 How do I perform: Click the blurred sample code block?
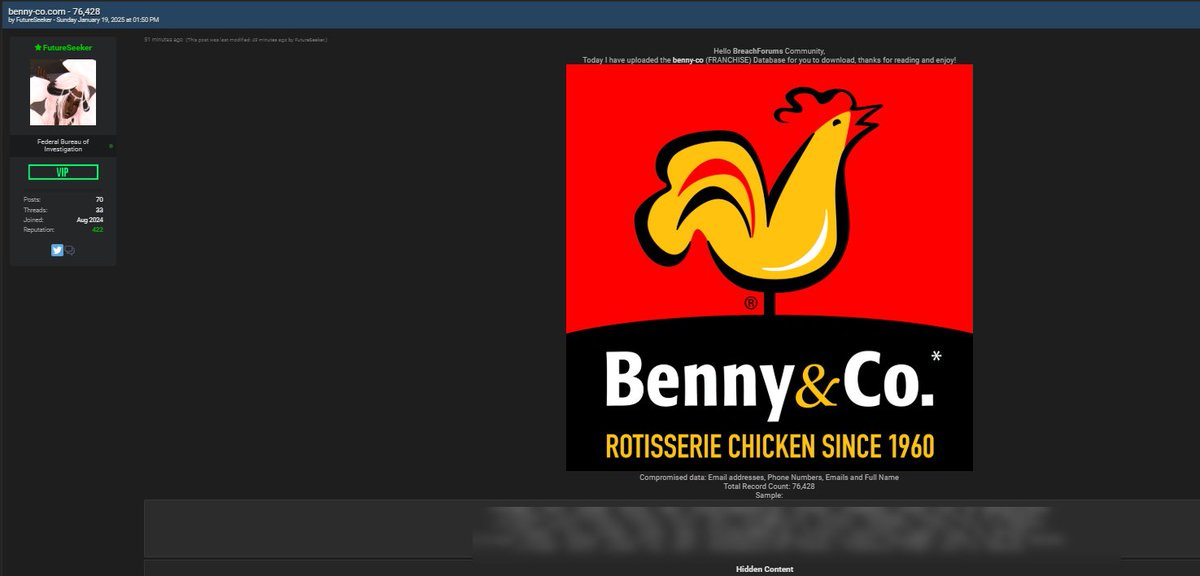click(x=672, y=529)
